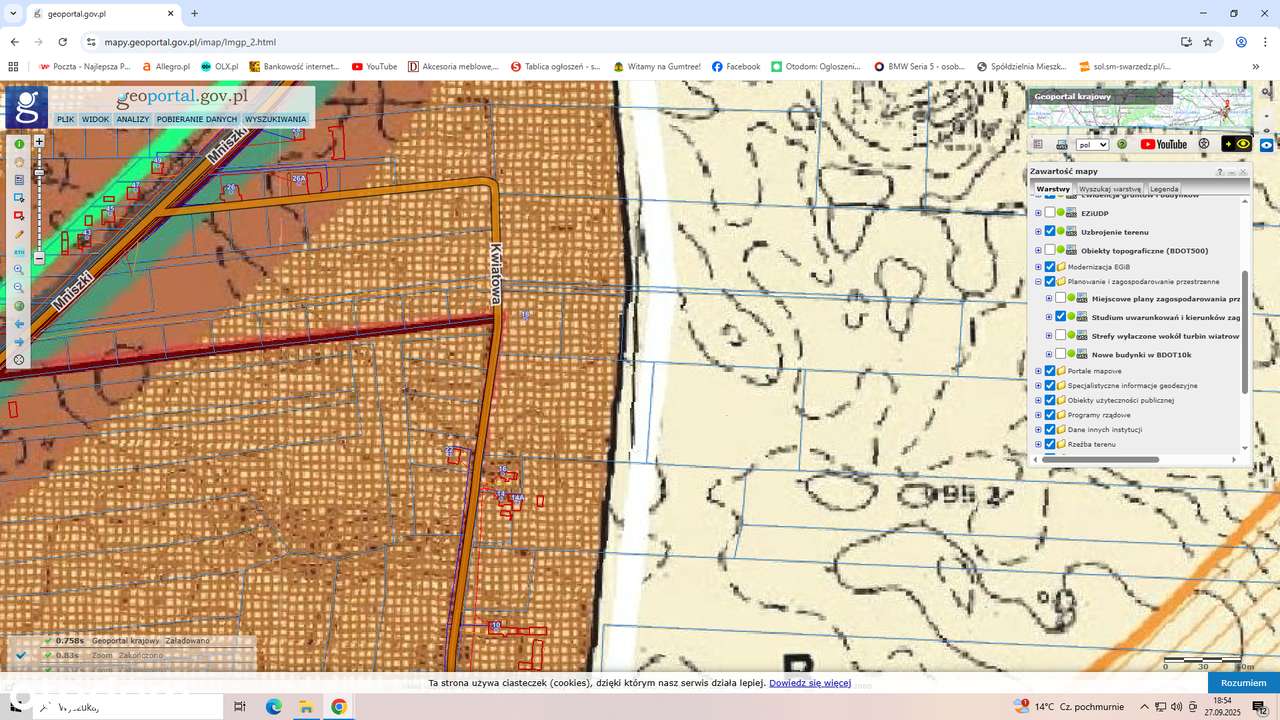The image size is (1280, 720).
Task: Open File Explorer from the taskbar
Action: [306, 707]
